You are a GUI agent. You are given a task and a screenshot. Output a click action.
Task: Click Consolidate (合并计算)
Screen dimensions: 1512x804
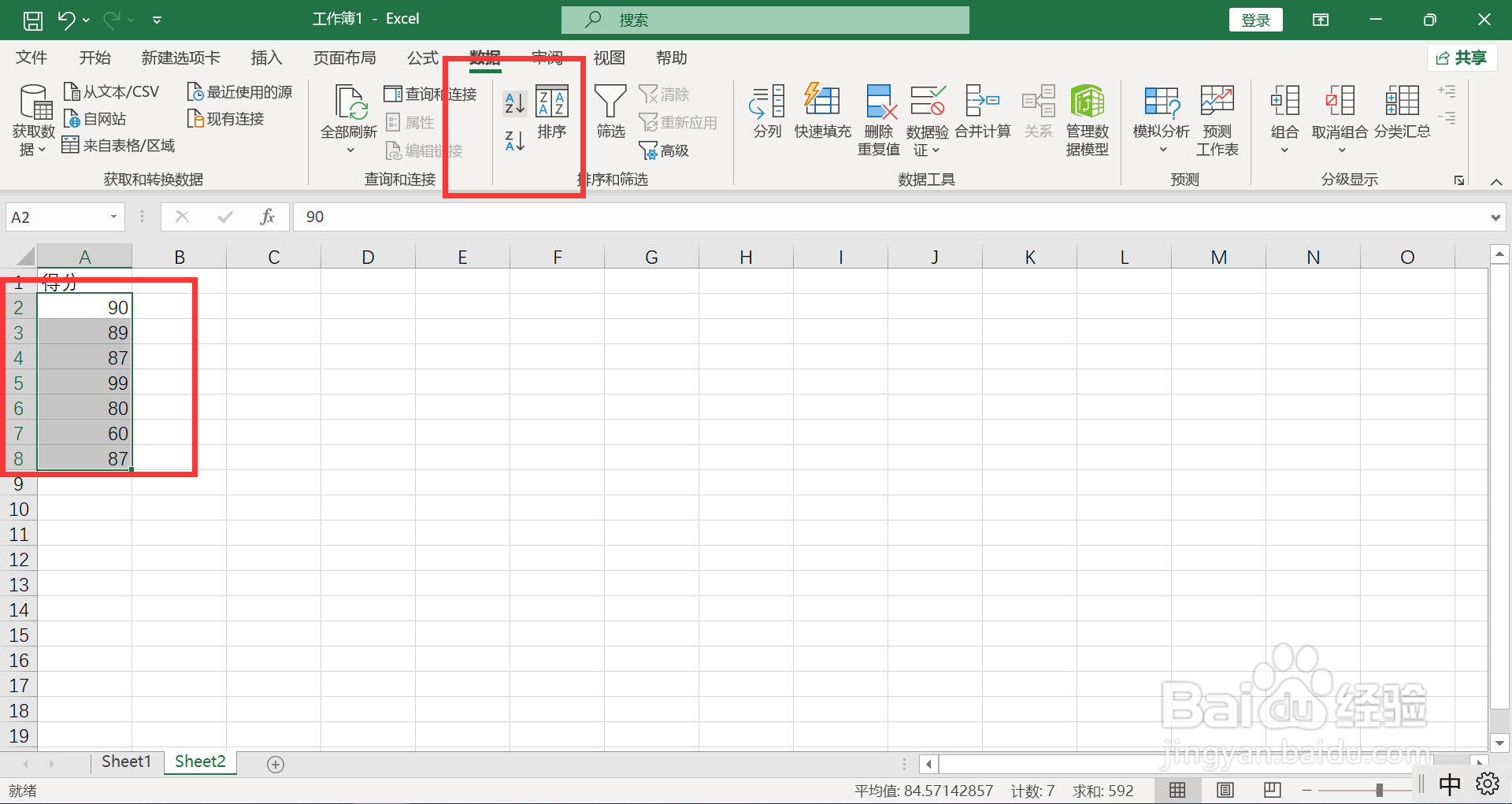pyautogui.click(x=983, y=113)
